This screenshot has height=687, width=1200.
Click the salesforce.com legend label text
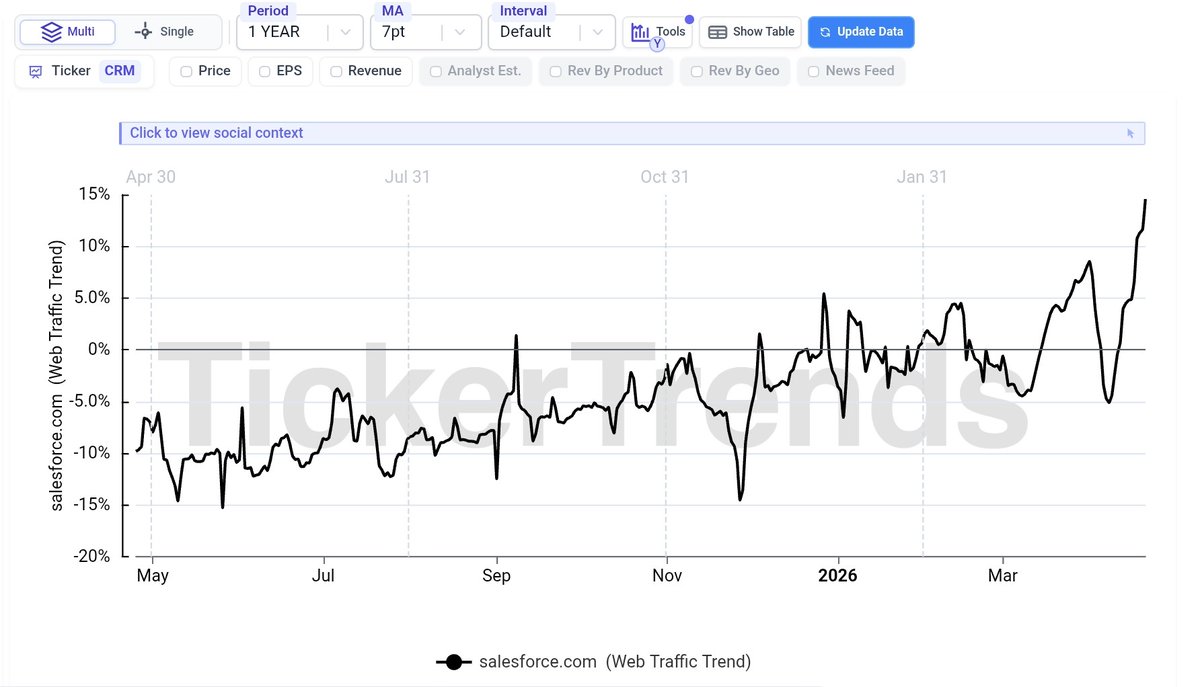[x=615, y=662]
